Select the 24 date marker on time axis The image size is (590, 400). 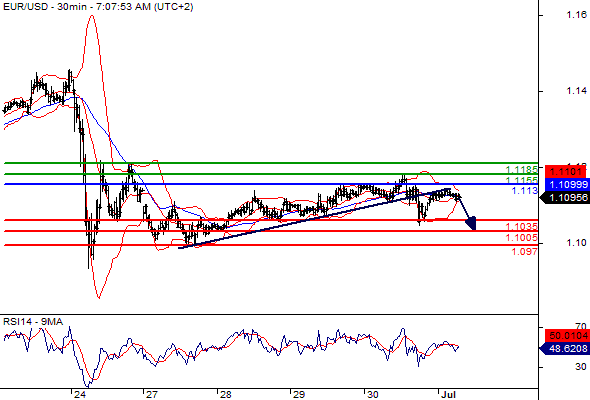click(80, 394)
